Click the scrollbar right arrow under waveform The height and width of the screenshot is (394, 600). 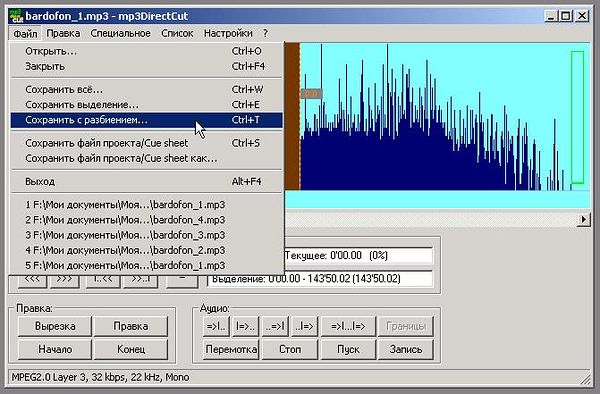coord(584,220)
